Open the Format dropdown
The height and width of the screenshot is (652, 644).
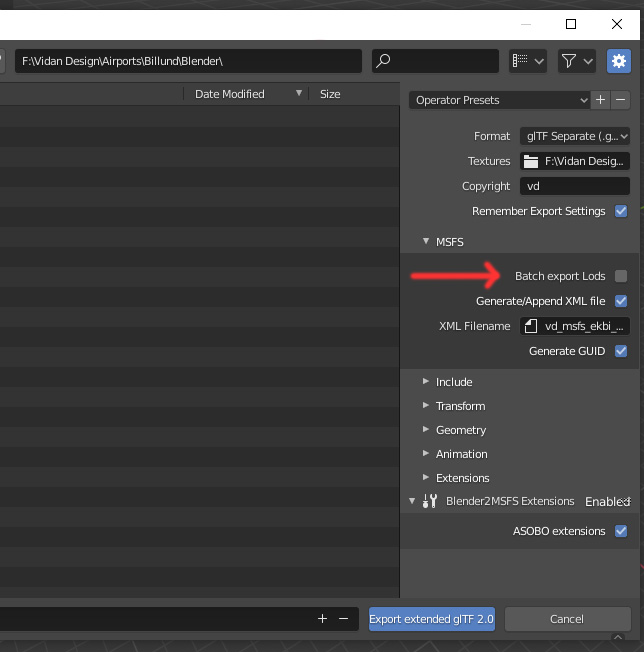[x=575, y=136]
